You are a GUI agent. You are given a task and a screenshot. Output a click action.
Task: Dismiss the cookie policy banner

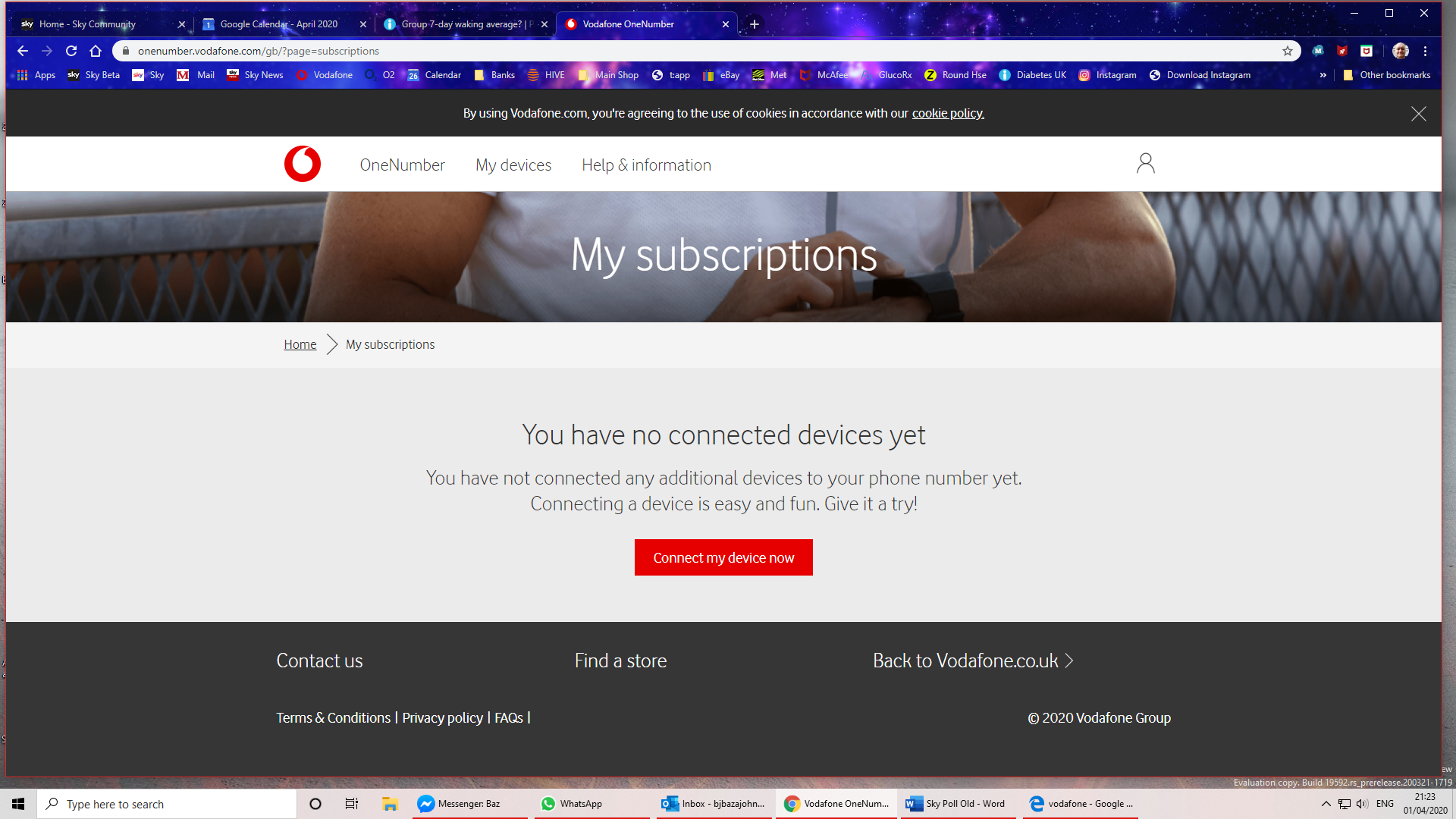pos(1418,114)
